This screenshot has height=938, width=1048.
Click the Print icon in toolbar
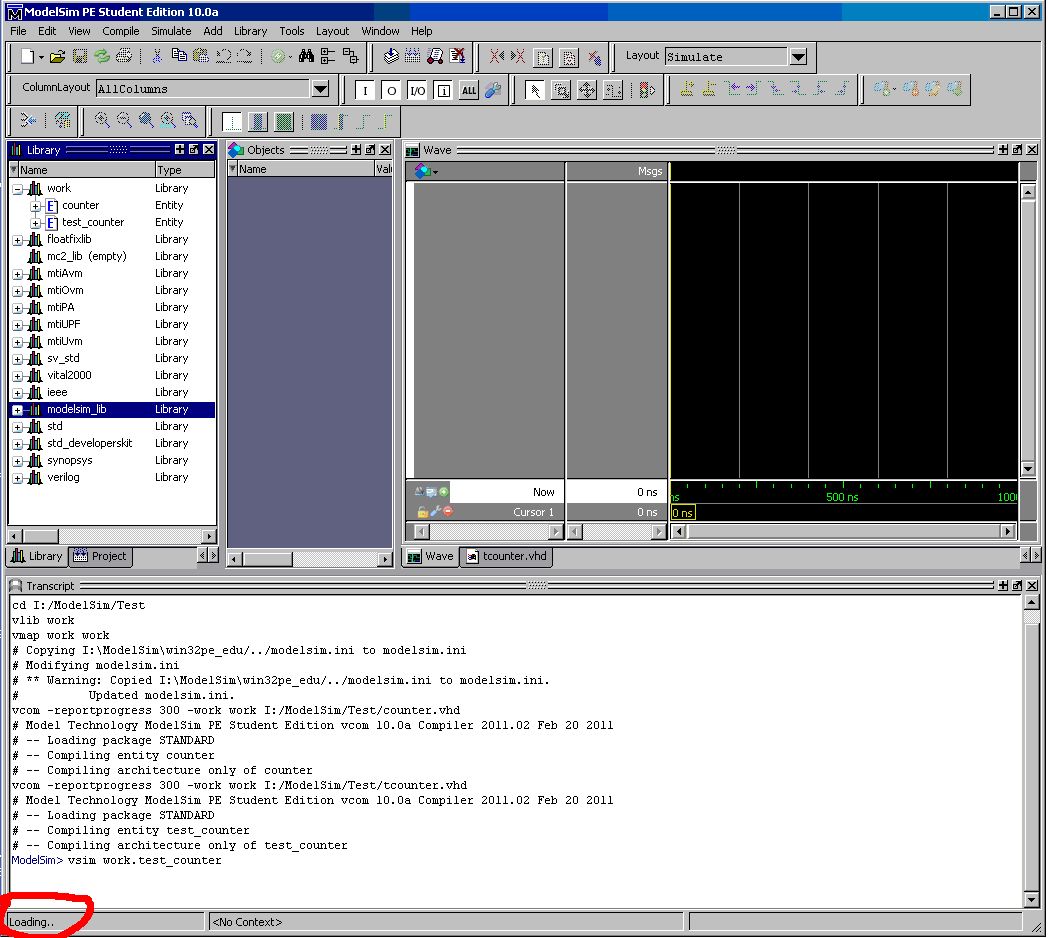[x=124, y=57]
